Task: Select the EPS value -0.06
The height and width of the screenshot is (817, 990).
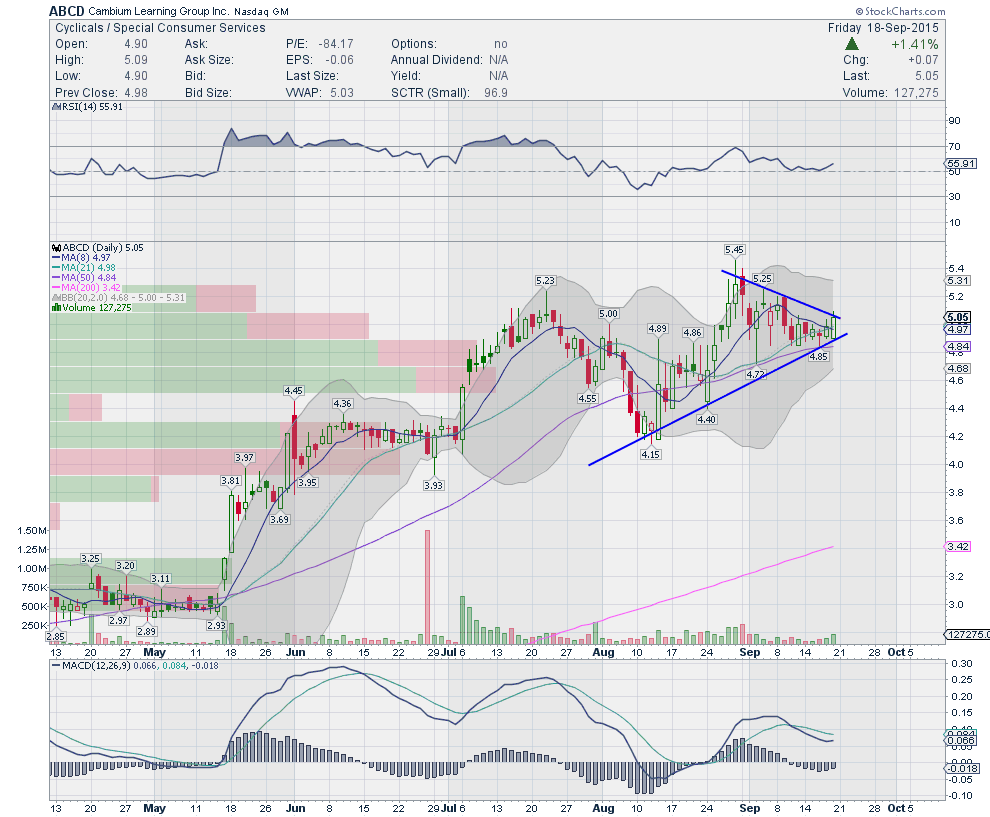Action: pyautogui.click(x=339, y=60)
